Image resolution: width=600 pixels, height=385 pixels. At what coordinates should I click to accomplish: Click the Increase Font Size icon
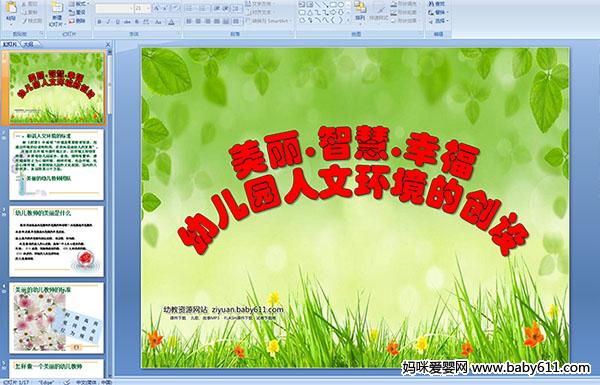pos(157,8)
